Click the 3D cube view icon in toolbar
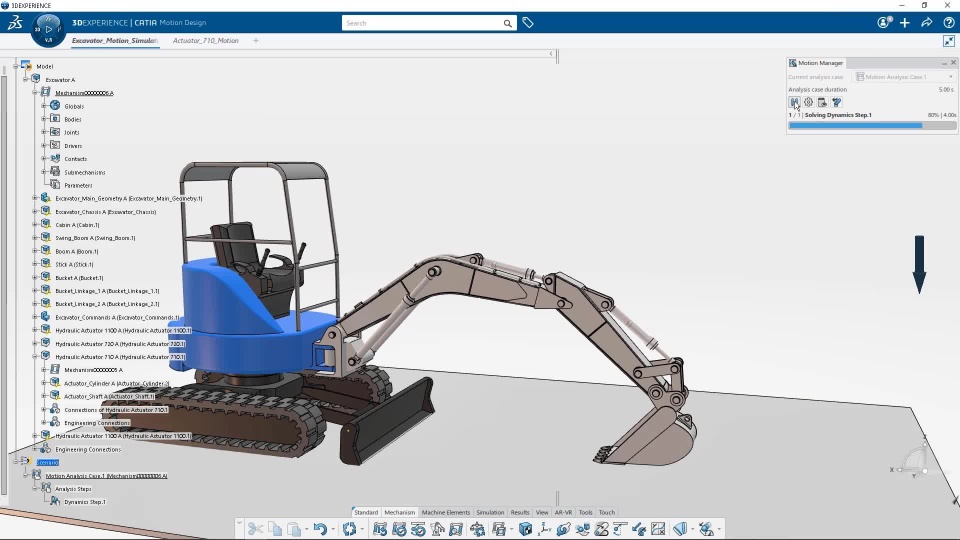Screen dimensions: 960x540 click(525, 529)
